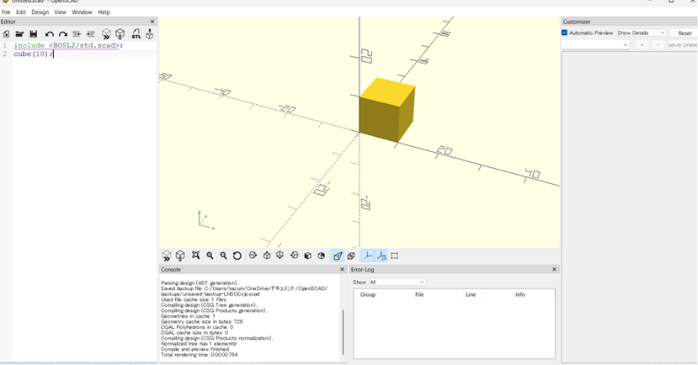Switch to the Left view icon
The image size is (698, 365).
(x=294, y=256)
